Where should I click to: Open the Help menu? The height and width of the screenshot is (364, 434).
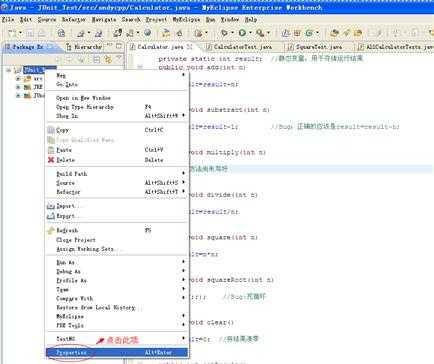click(x=251, y=20)
